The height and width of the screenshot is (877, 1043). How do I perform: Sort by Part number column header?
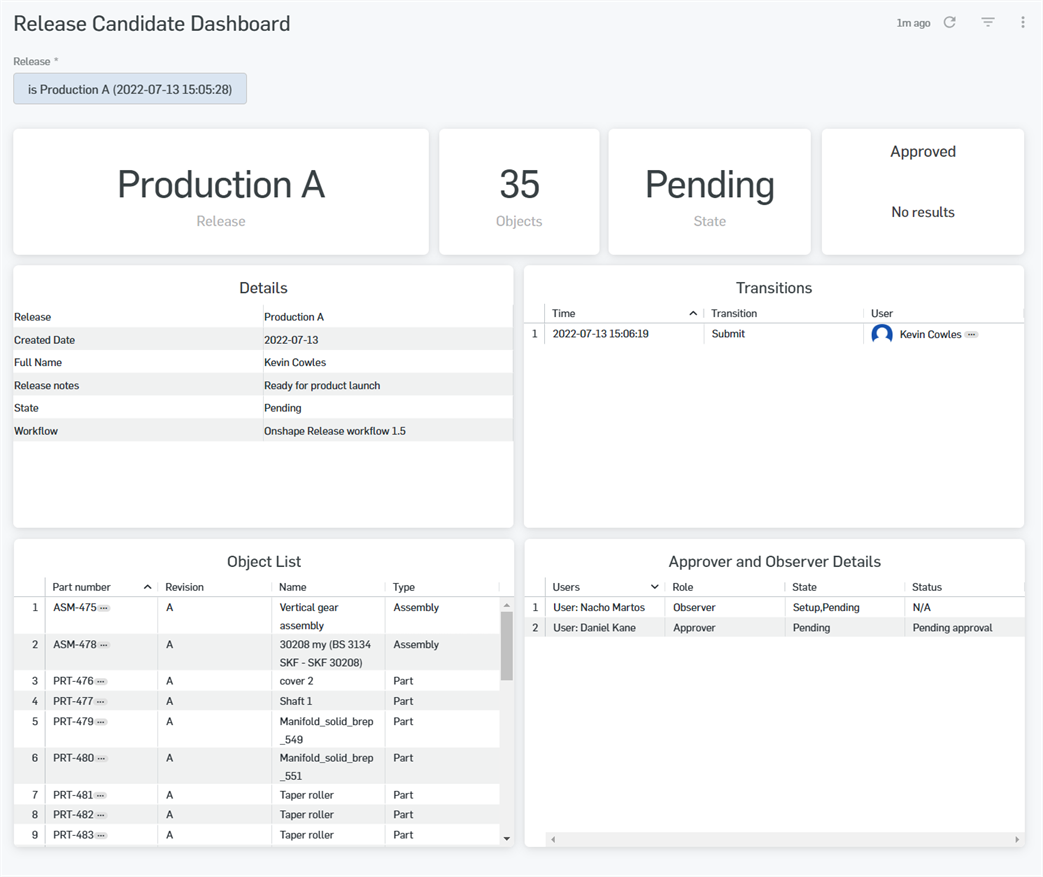(82, 587)
